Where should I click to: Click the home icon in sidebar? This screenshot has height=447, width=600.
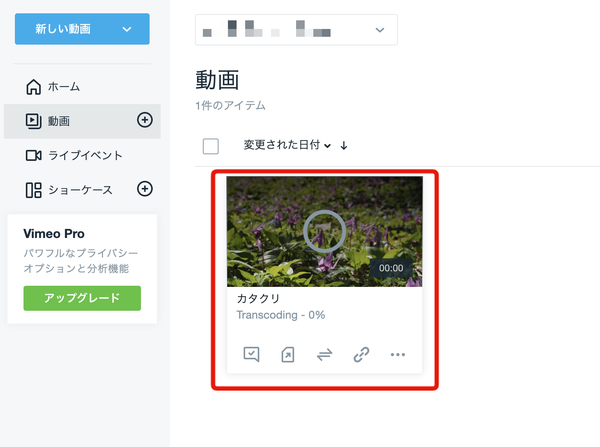34,87
